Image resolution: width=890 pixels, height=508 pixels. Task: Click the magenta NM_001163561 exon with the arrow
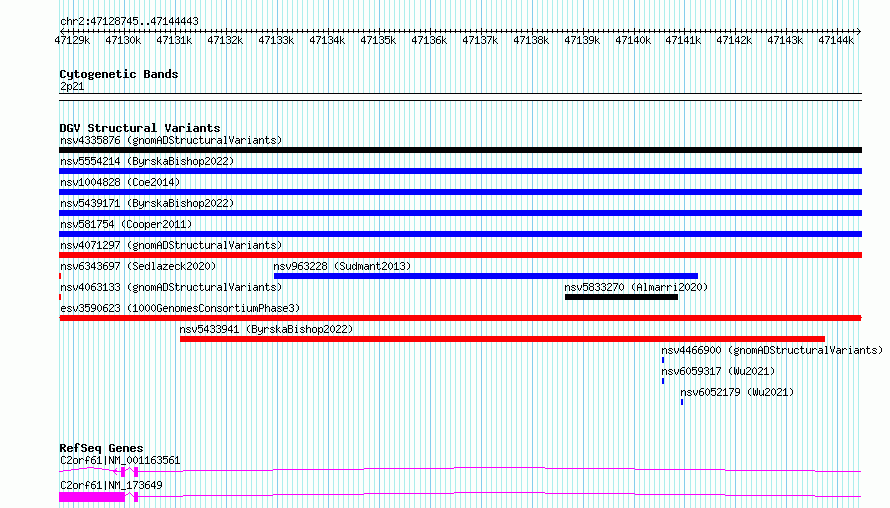(122, 472)
